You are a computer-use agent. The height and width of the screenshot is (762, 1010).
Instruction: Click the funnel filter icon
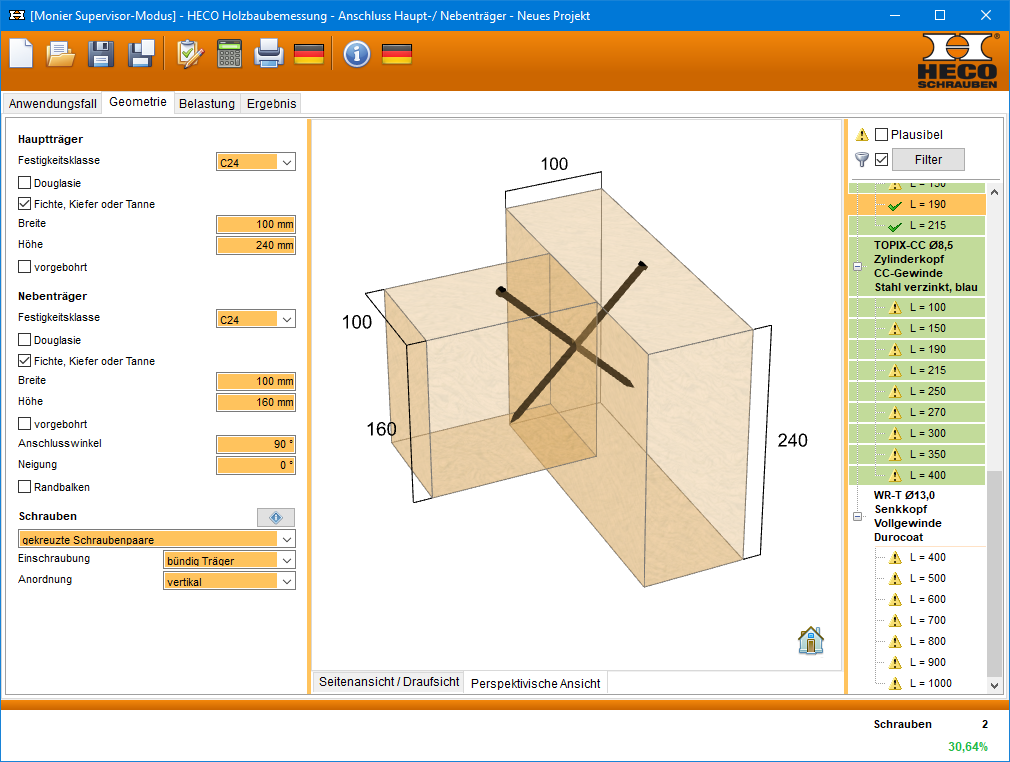861,159
